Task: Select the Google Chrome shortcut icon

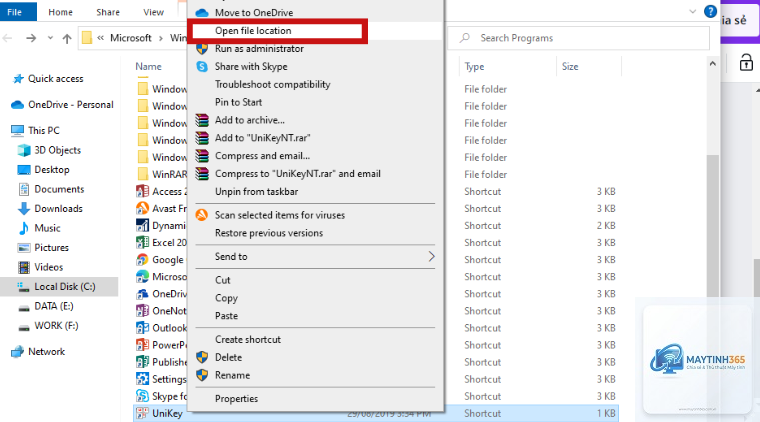Action: (x=142, y=260)
